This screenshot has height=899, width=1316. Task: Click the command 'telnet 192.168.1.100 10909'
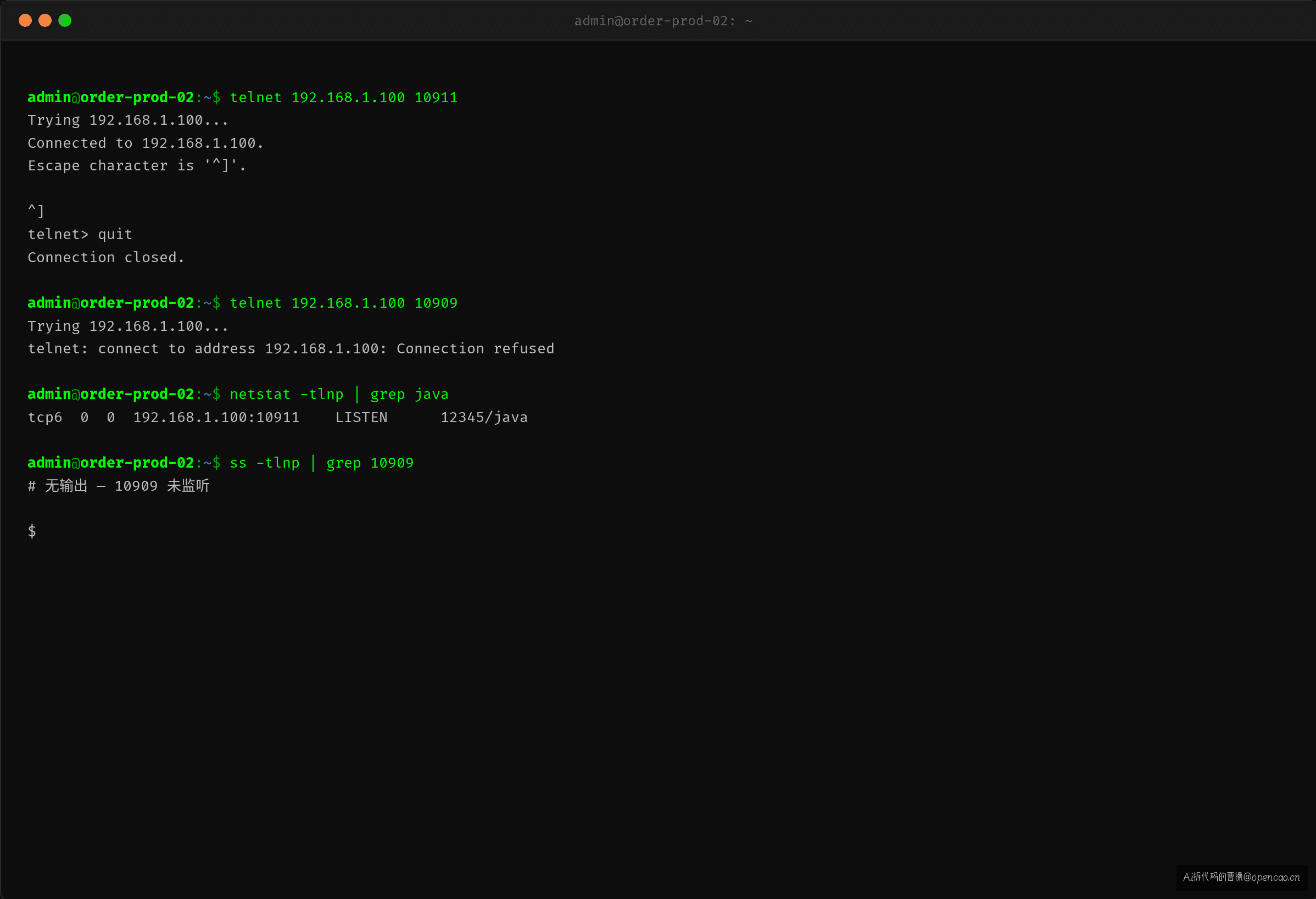[x=344, y=303]
